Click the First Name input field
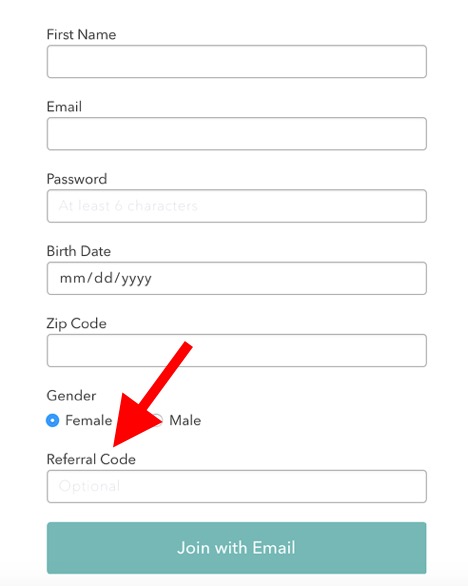468x586 pixels. point(237,62)
